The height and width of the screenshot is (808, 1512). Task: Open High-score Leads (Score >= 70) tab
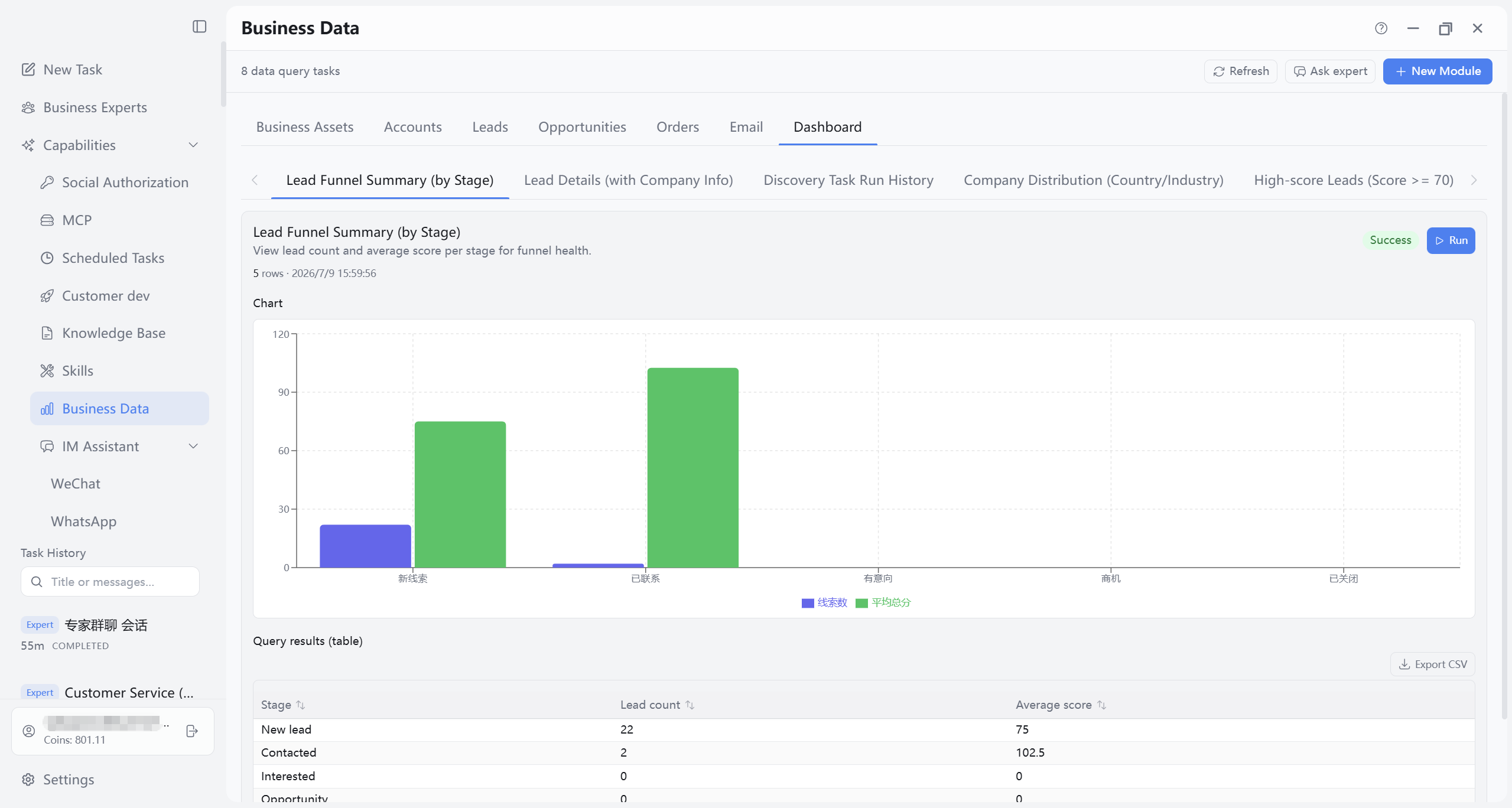tap(1354, 180)
